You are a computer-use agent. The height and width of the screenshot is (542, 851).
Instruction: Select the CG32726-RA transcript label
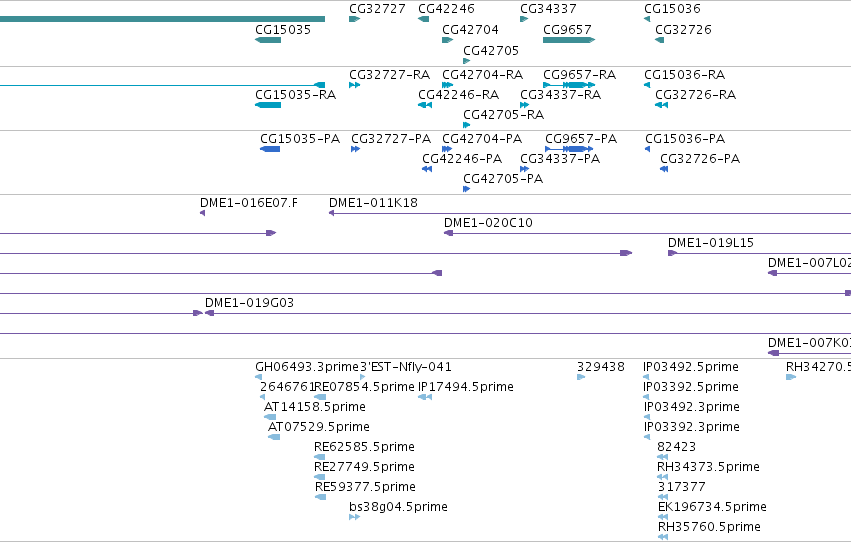pyautogui.click(x=695, y=94)
